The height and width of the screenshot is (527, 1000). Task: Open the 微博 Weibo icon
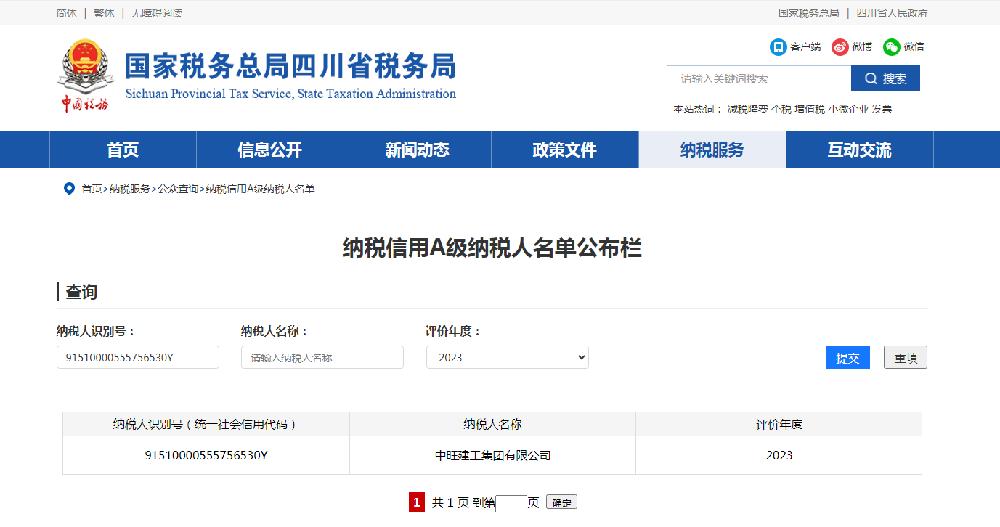[840, 47]
